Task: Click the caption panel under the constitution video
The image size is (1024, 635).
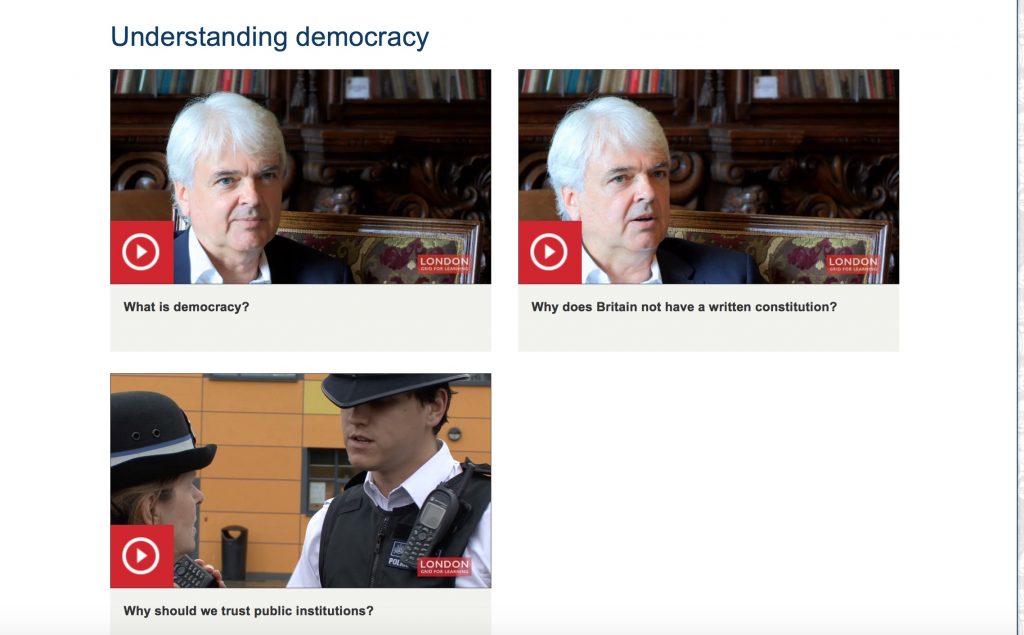Action: pos(709,318)
